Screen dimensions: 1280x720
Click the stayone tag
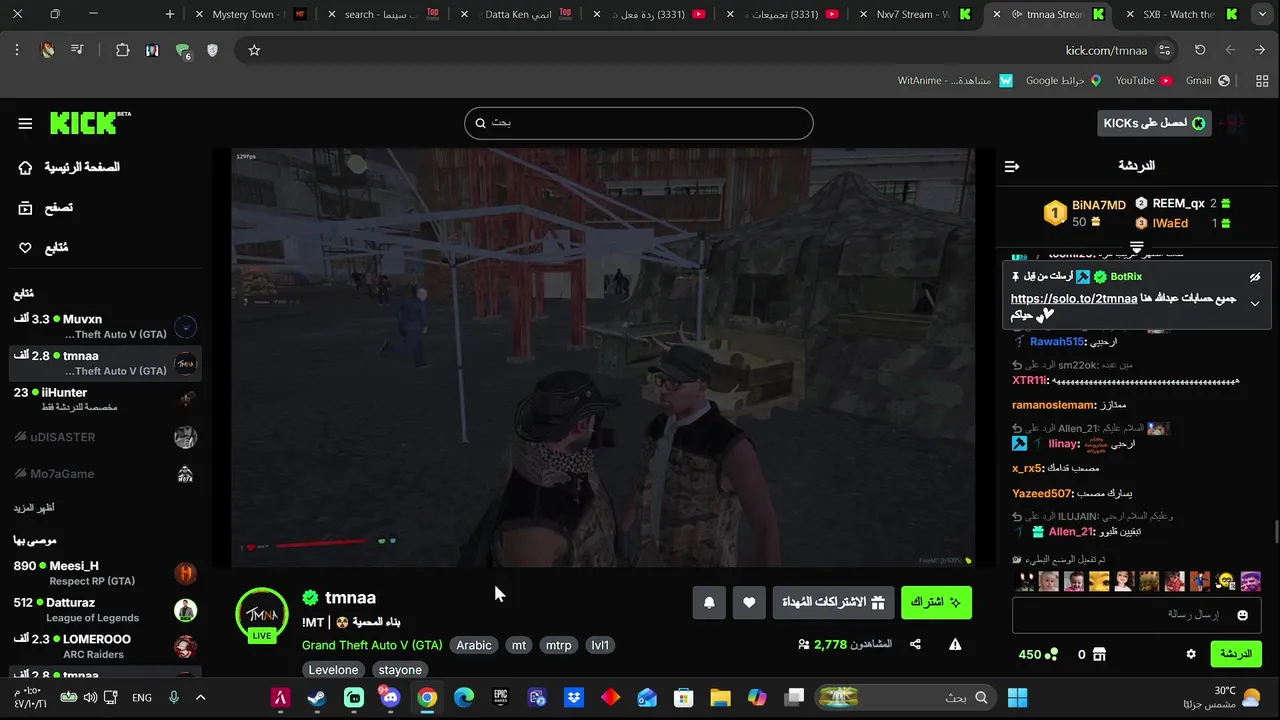(400, 670)
